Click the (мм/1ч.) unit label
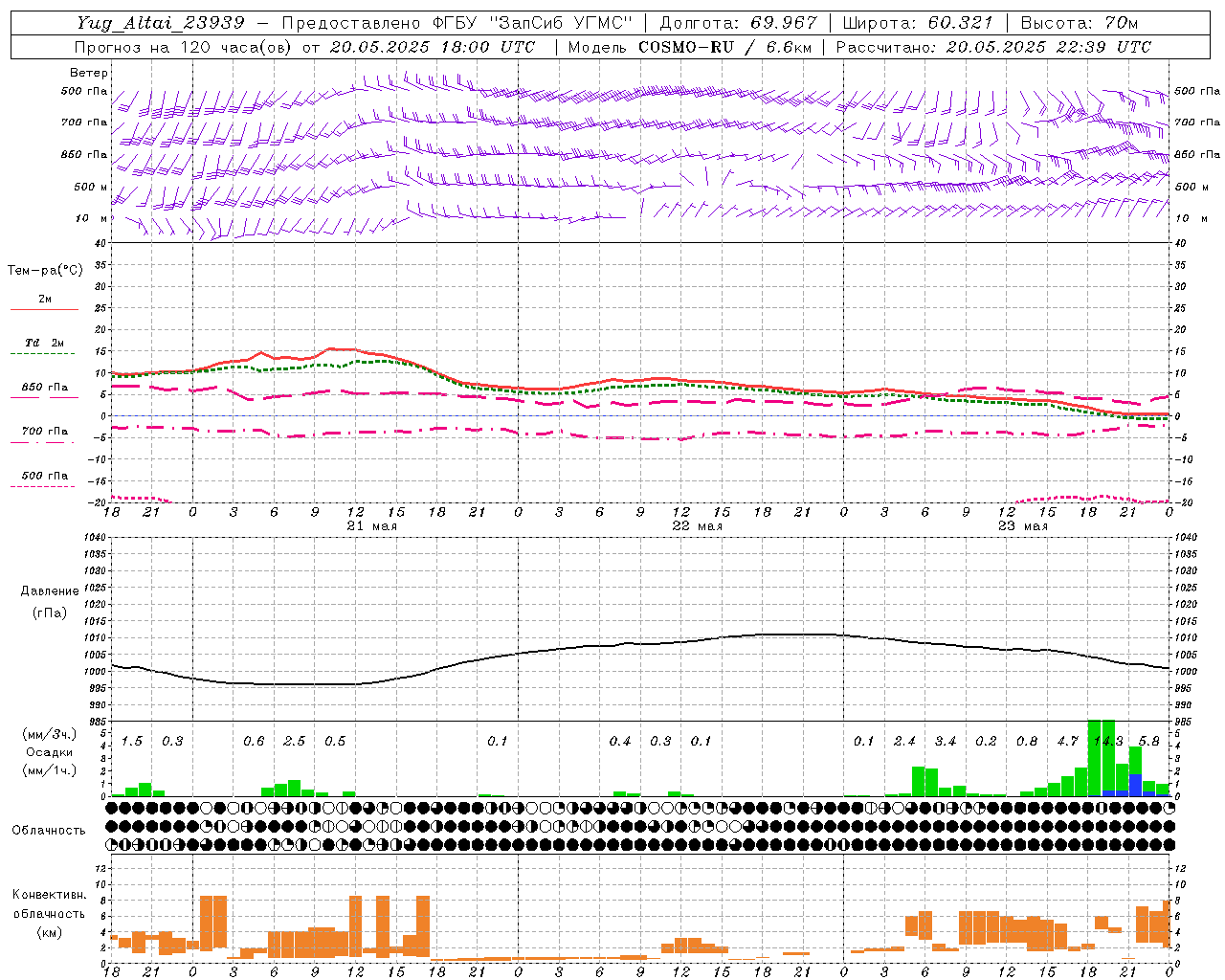 49,770
